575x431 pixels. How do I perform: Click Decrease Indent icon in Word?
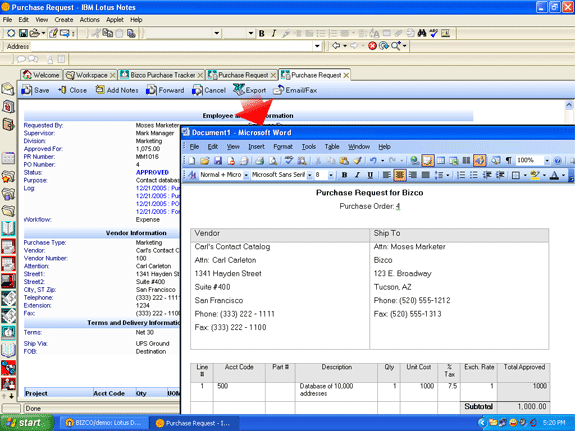pyautogui.click(x=487, y=175)
